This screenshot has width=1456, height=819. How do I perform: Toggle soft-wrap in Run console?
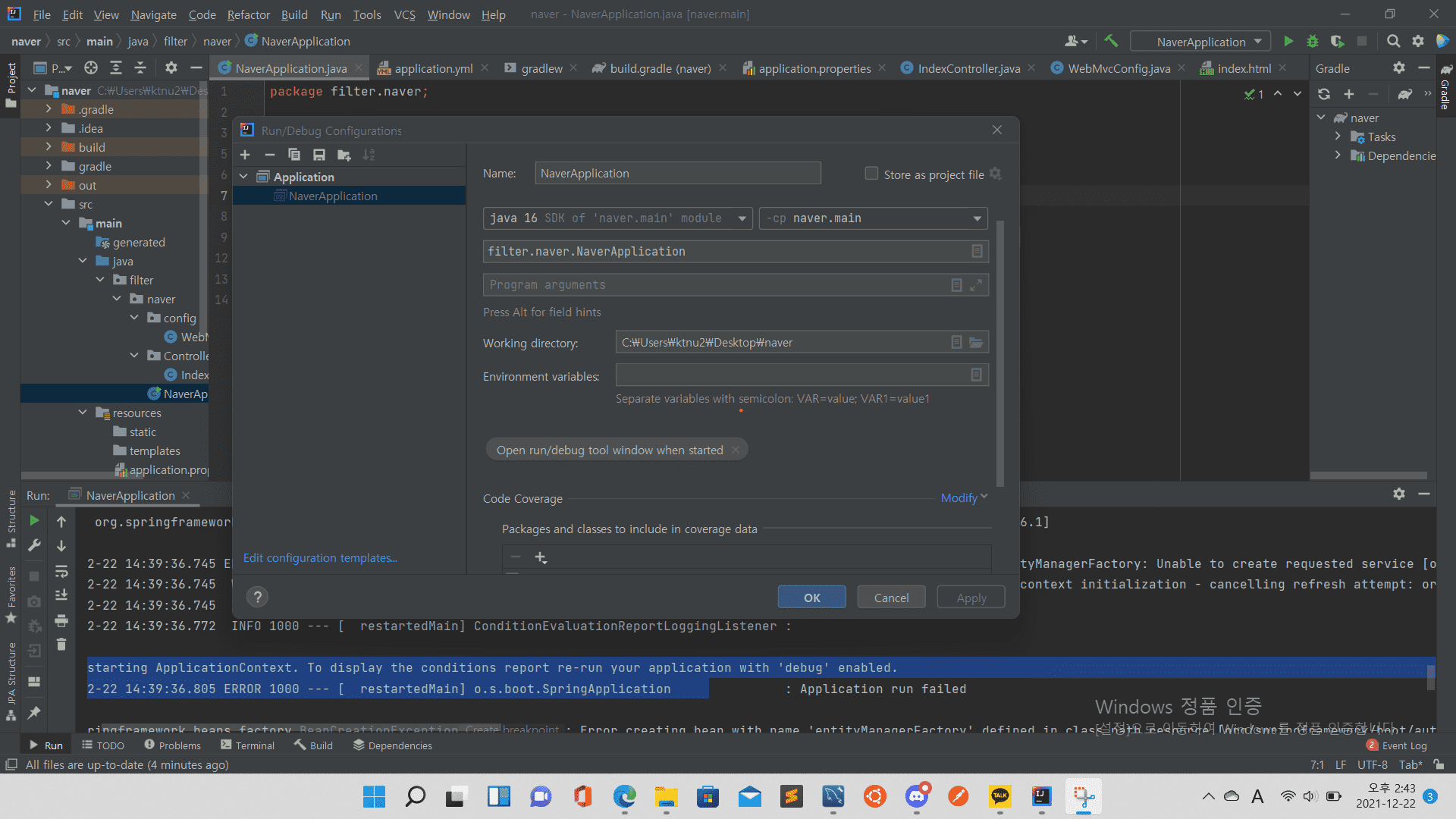[61, 571]
